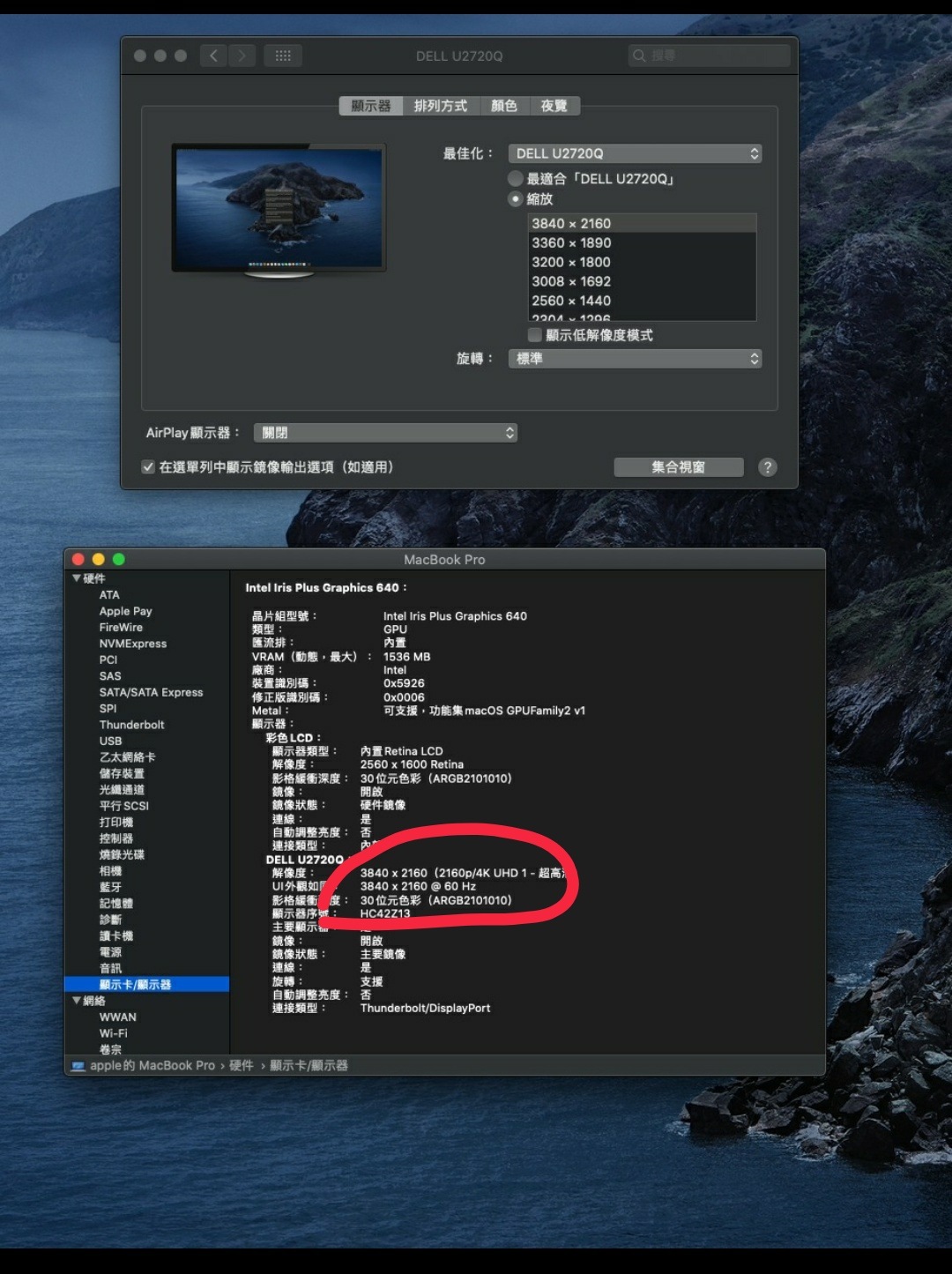
Task: Select Thunderbolt in sidebar
Action: click(132, 725)
